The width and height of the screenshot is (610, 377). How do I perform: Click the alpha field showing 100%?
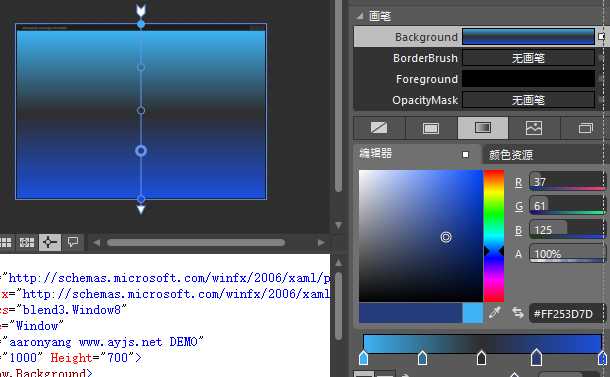(568, 254)
